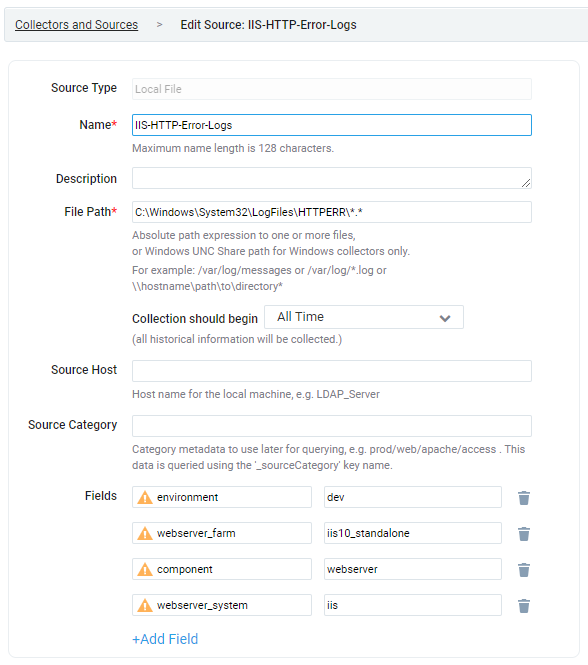Click Description textarea resize handle
This screenshot has height=665, width=588.
click(526, 183)
